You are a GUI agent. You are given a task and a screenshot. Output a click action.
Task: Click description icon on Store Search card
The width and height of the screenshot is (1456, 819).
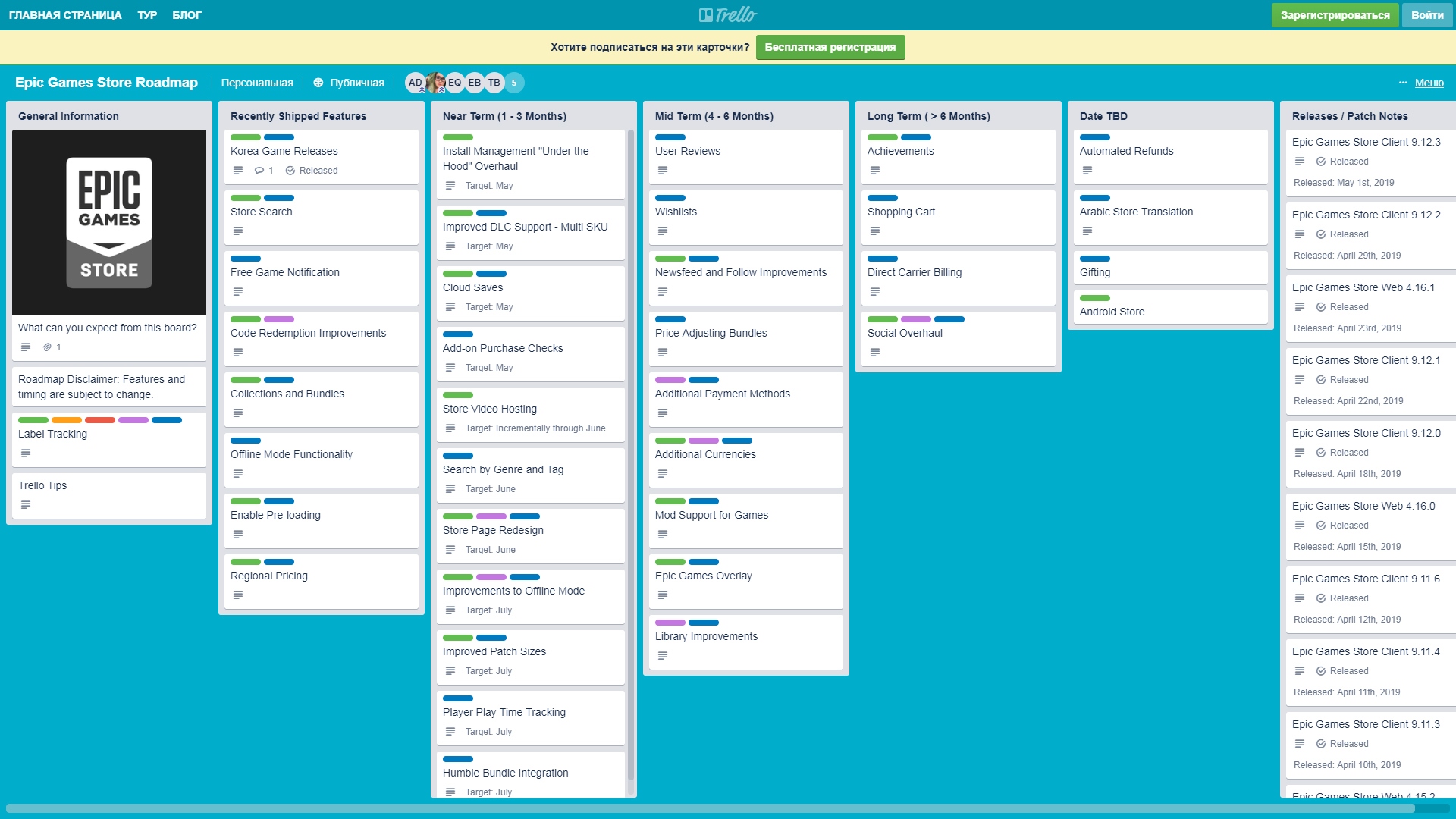pyautogui.click(x=238, y=231)
